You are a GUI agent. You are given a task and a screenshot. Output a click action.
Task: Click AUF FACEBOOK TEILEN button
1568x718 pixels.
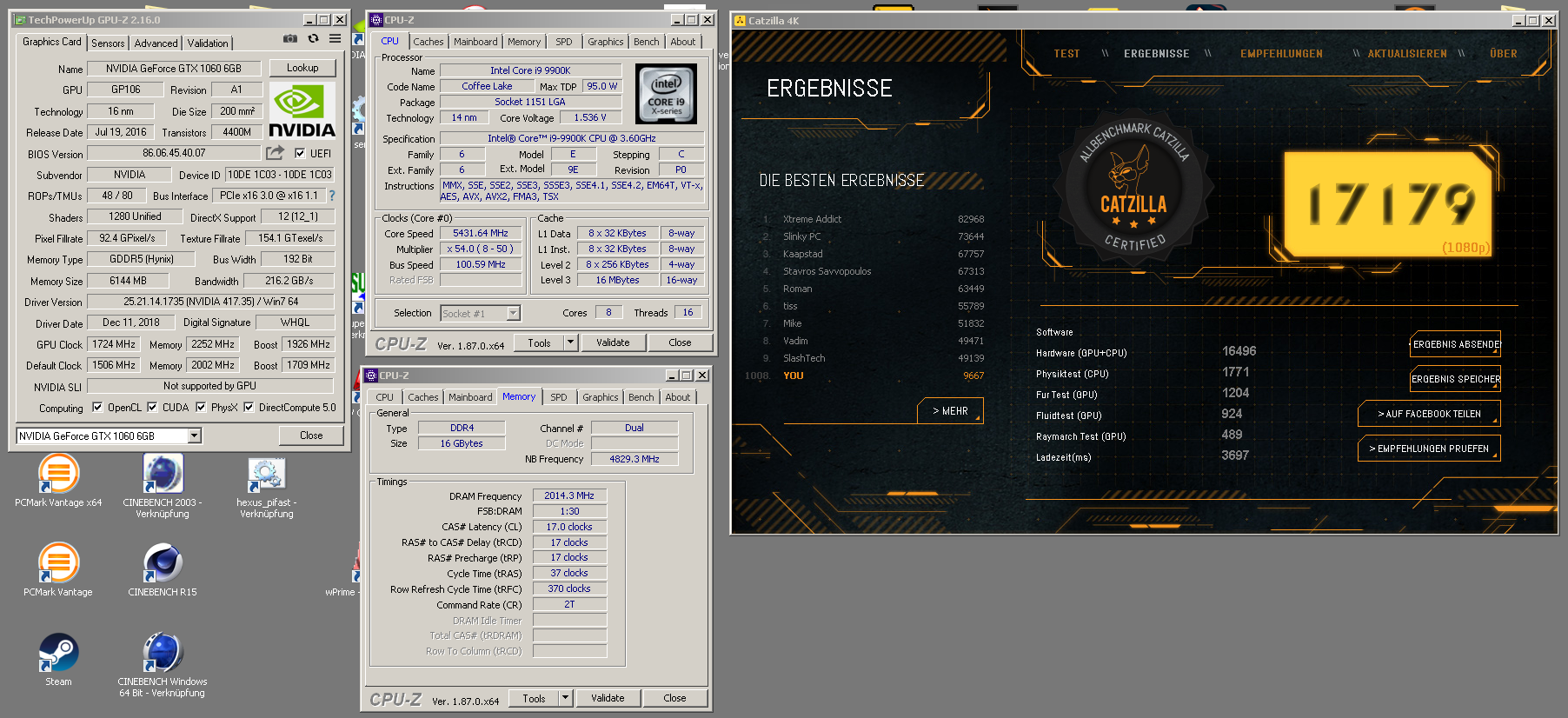coord(1429,414)
